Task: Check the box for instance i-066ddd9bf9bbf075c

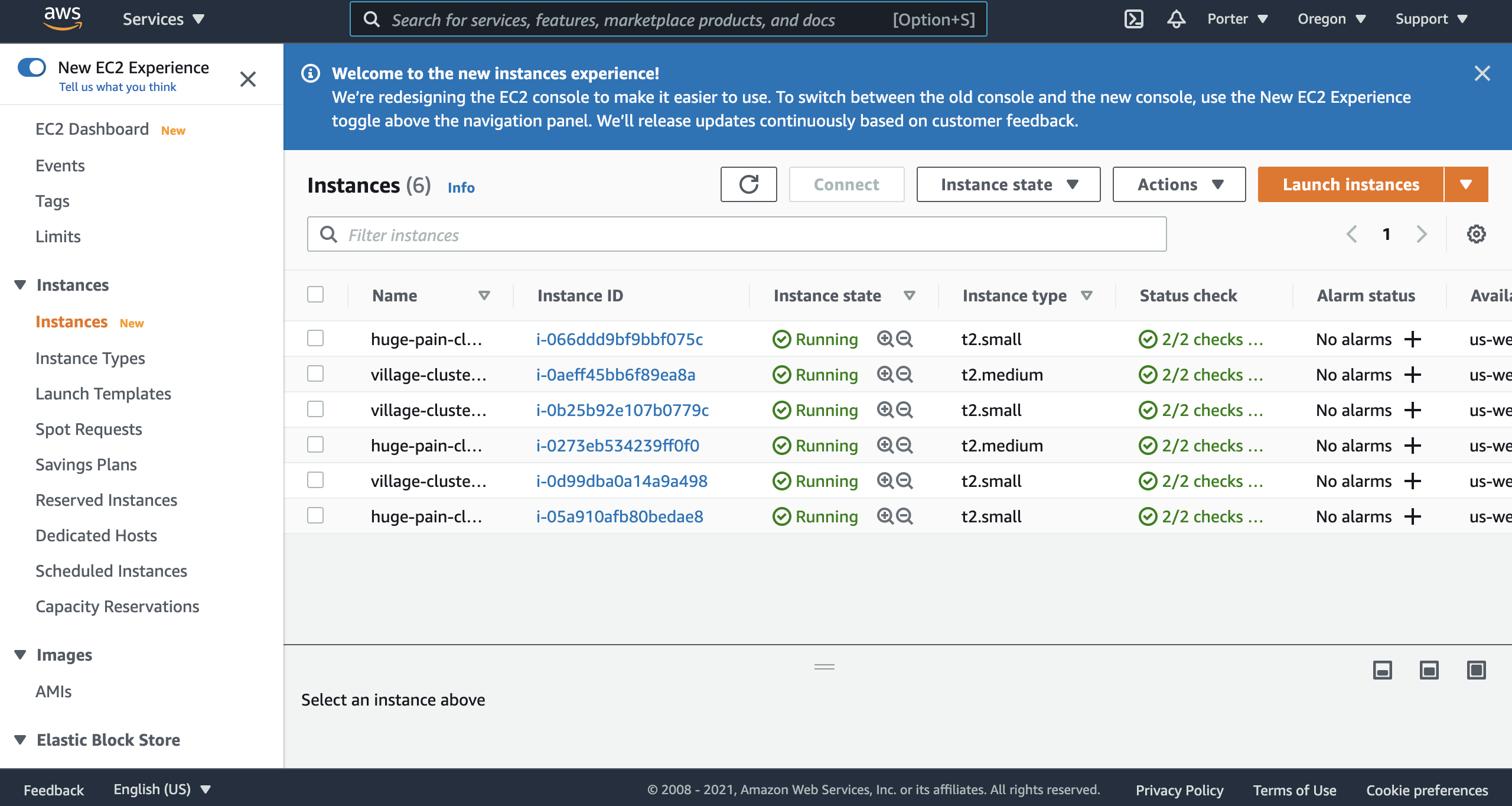Action: point(315,339)
